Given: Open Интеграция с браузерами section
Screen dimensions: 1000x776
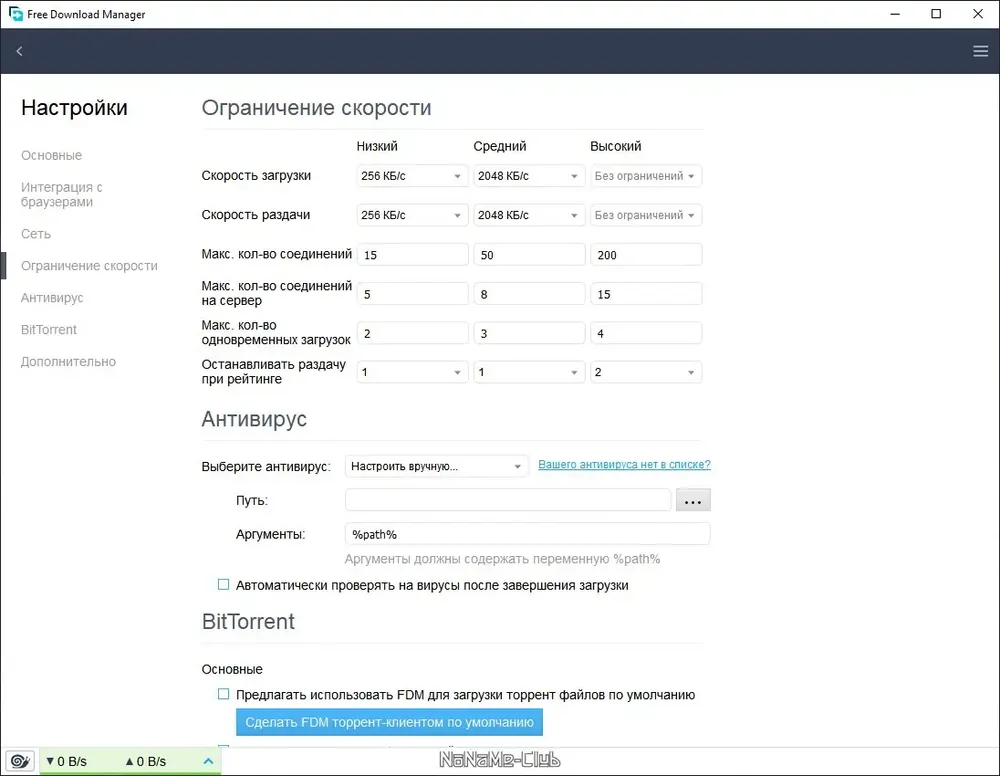Looking at the screenshot, I should point(62,194).
